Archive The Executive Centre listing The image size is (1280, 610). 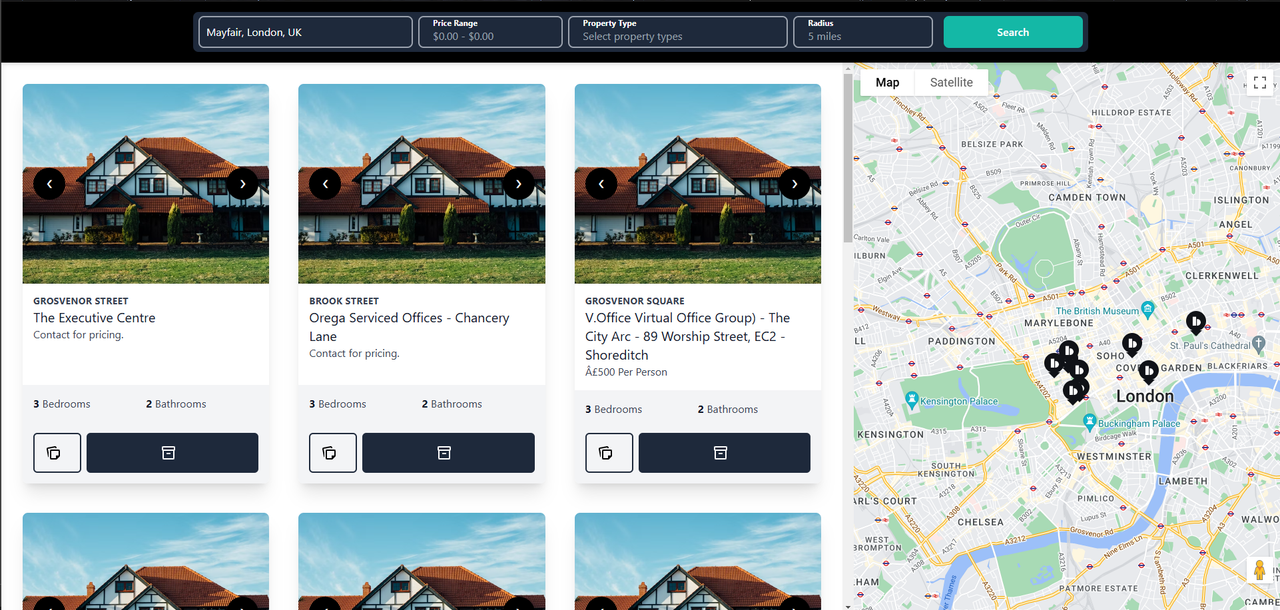(x=172, y=453)
